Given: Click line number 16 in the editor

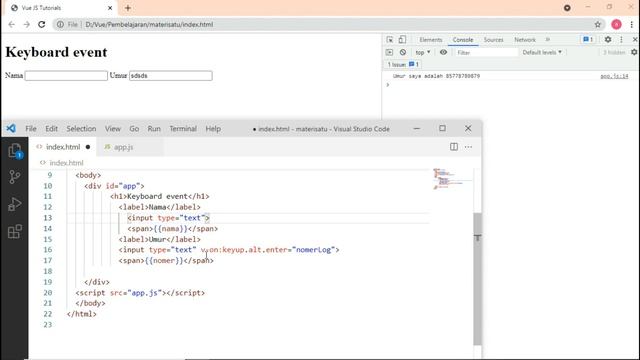Looking at the screenshot, I should (x=48, y=250).
